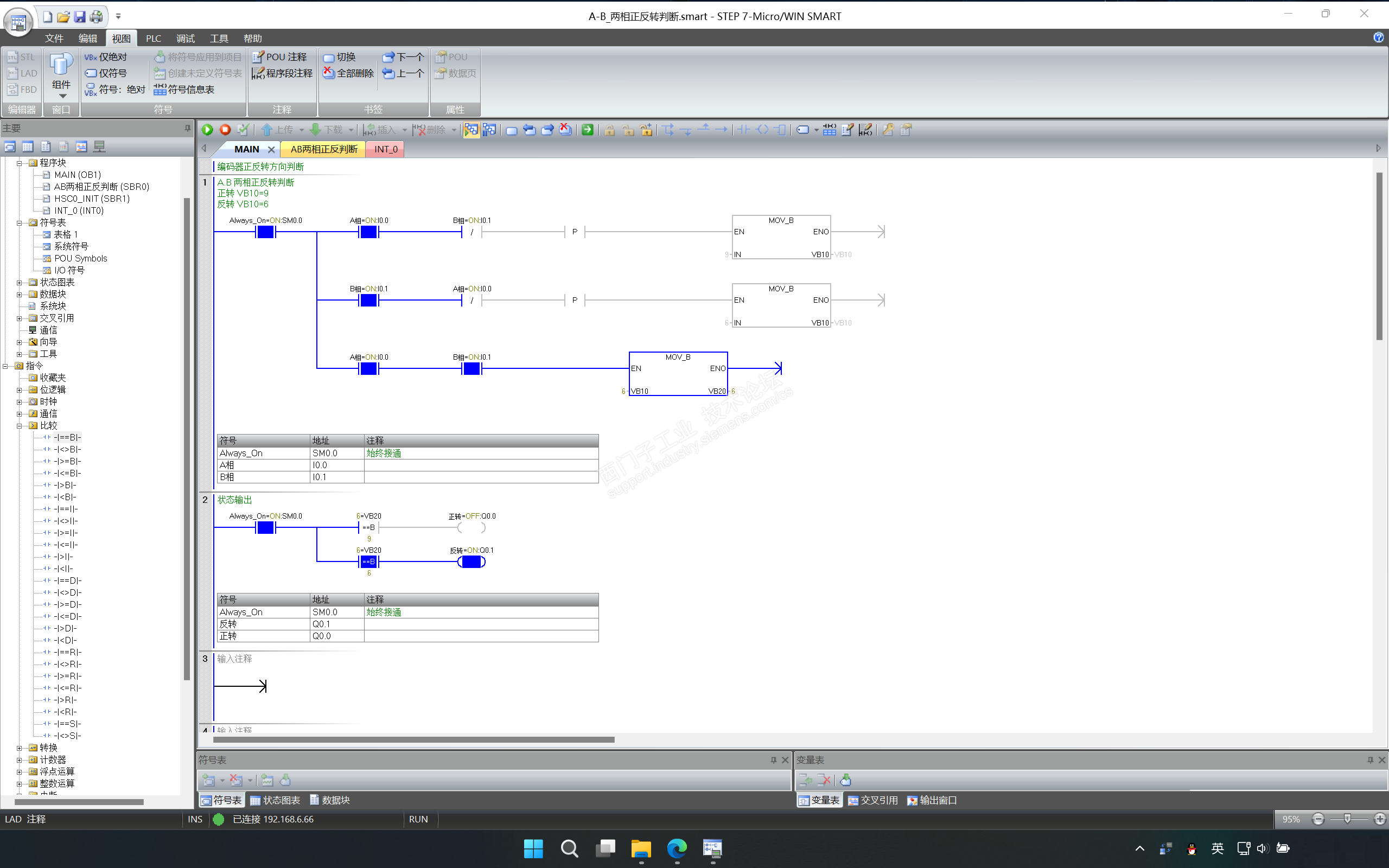Open the PLC menu
This screenshot has height=868, width=1389.
click(153, 39)
